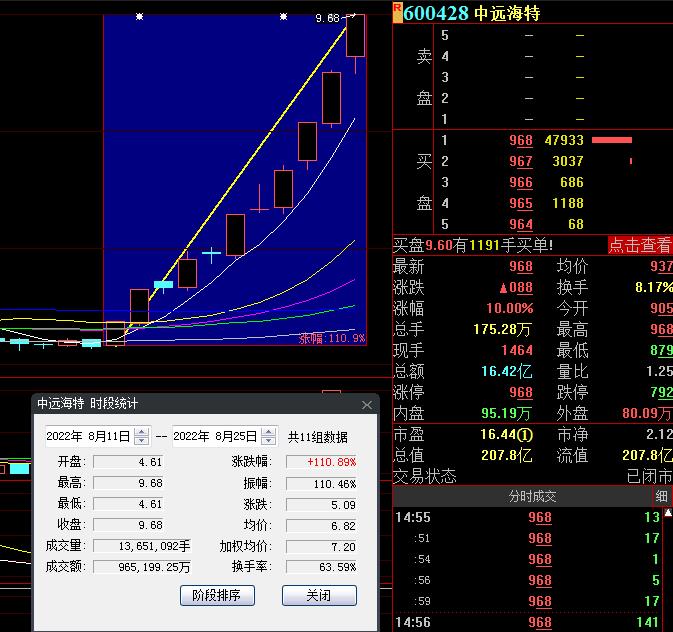Close the 时段统计 dialog with the X
This screenshot has height=632, width=673.
click(x=366, y=405)
